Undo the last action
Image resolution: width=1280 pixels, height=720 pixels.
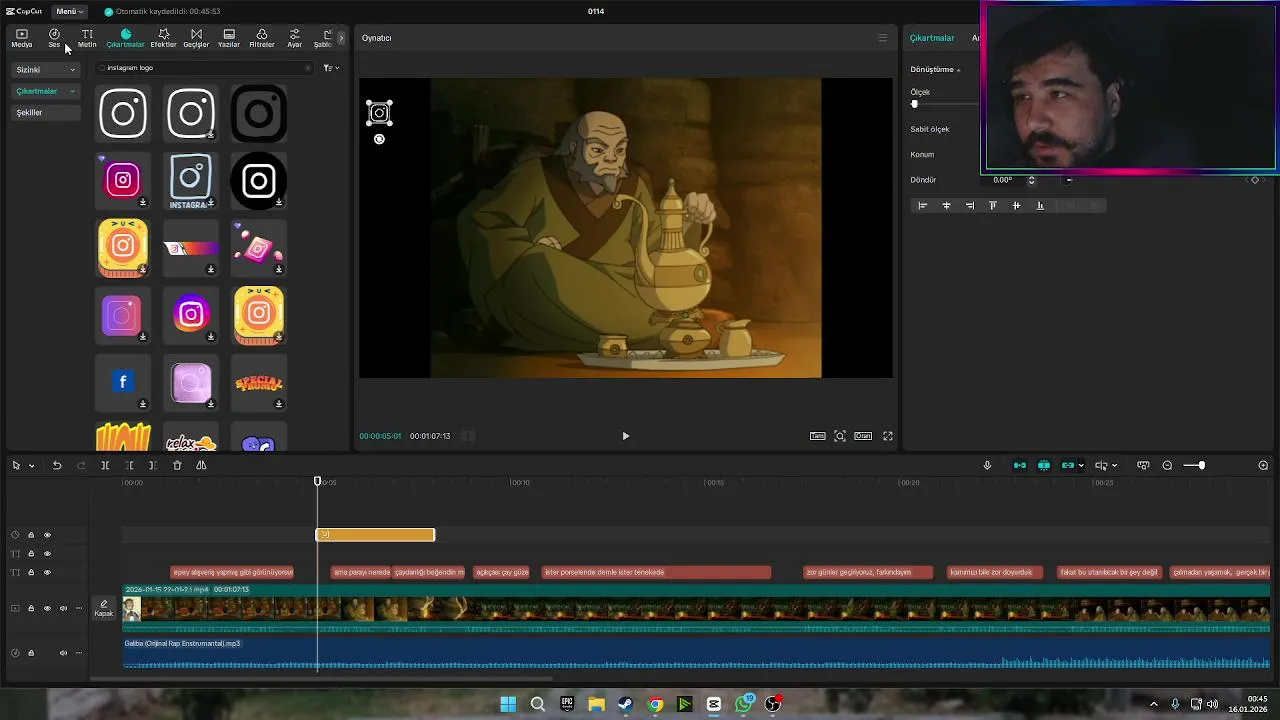pos(57,465)
